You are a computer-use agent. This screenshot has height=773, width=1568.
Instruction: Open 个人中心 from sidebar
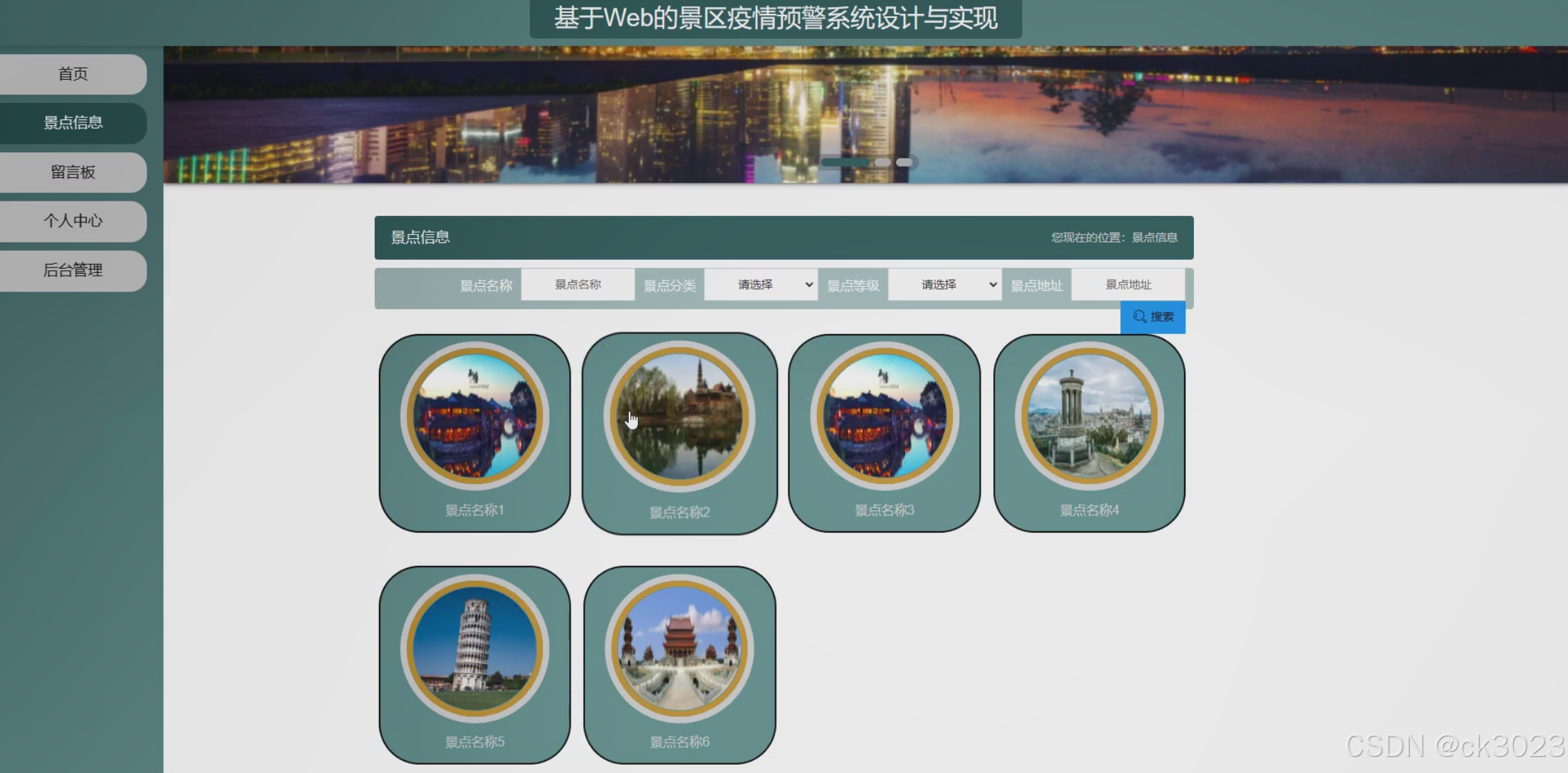tap(73, 221)
